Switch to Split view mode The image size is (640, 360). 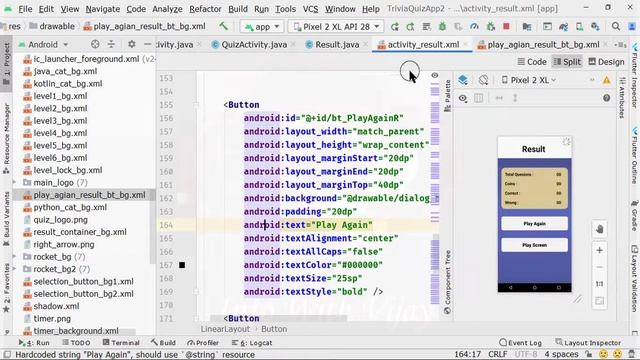567,62
